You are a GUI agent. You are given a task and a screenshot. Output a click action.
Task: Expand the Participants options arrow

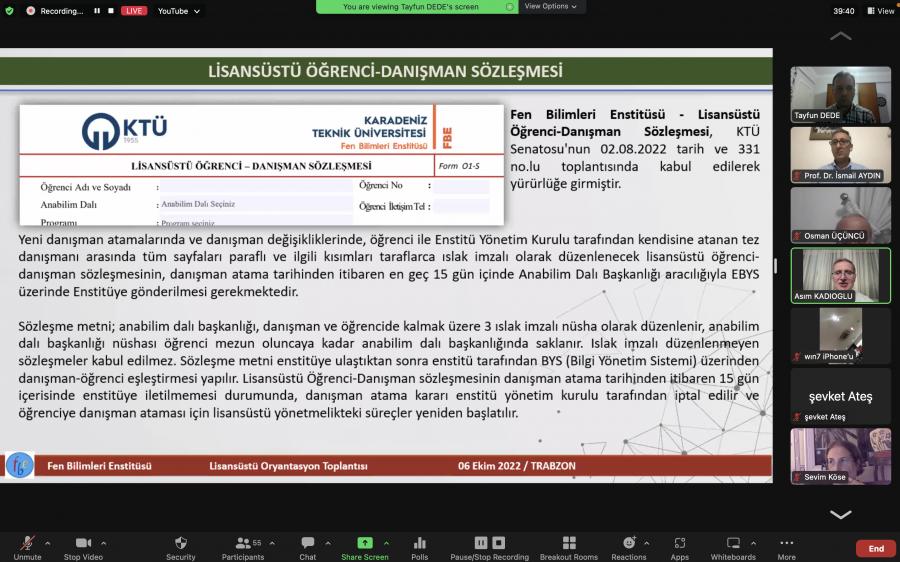point(272,543)
